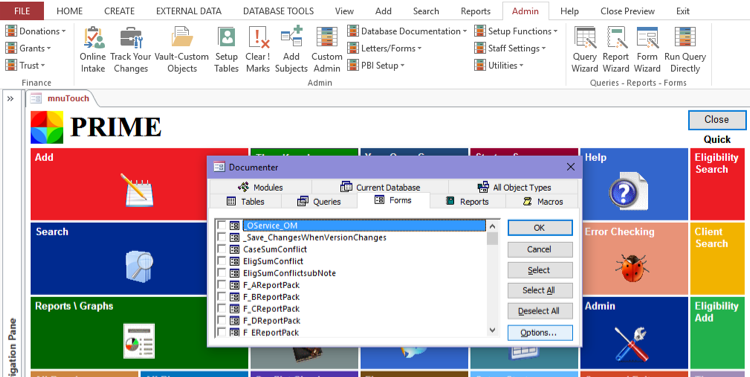Open the Eligibility Search quick tile
Screen dimensions: 750x377
tap(717, 184)
